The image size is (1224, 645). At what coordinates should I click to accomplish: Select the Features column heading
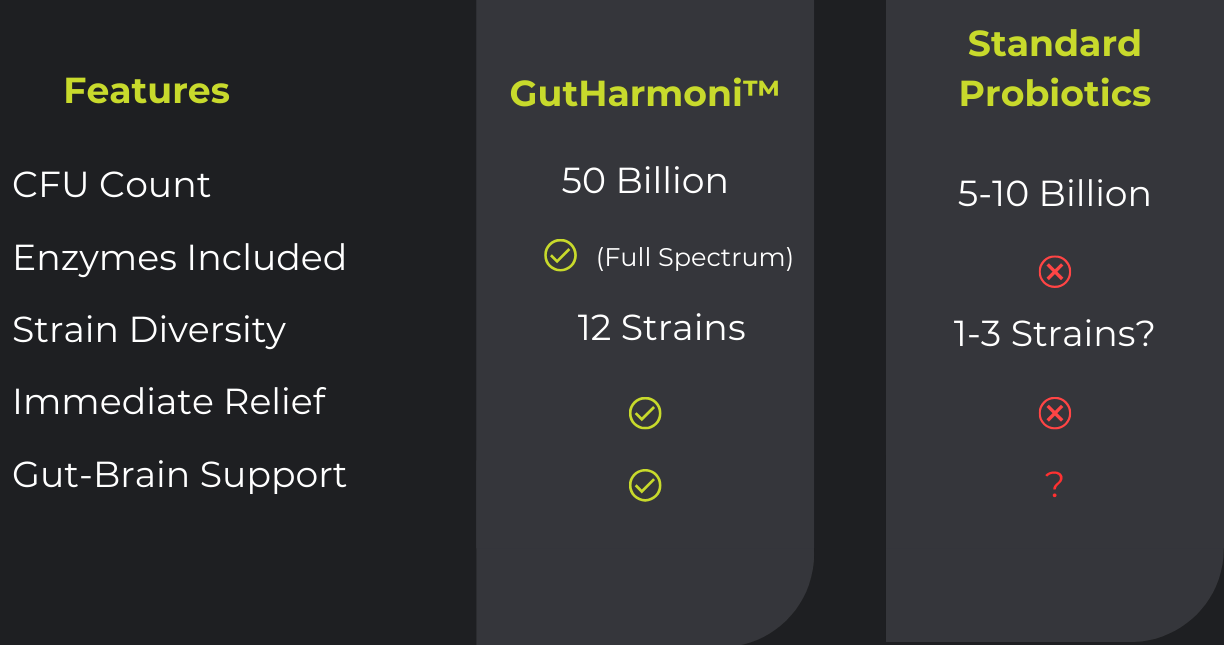click(147, 91)
